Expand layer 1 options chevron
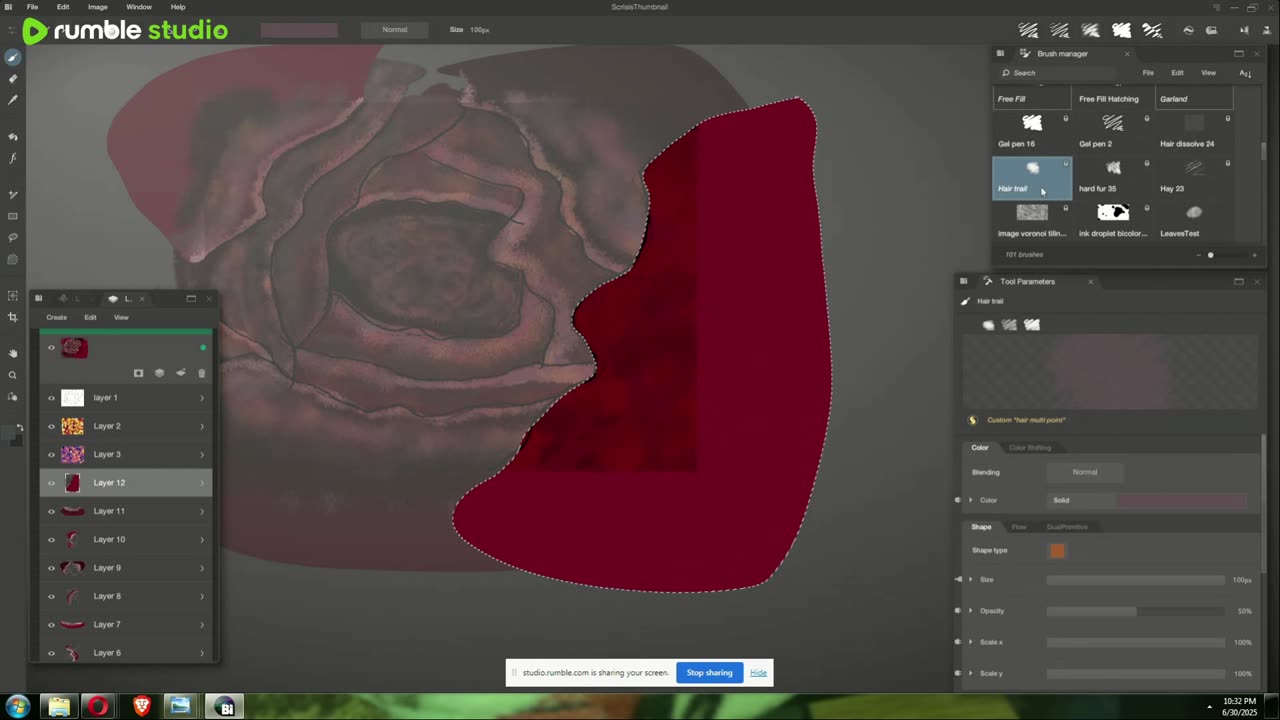1280x720 pixels. (202, 398)
